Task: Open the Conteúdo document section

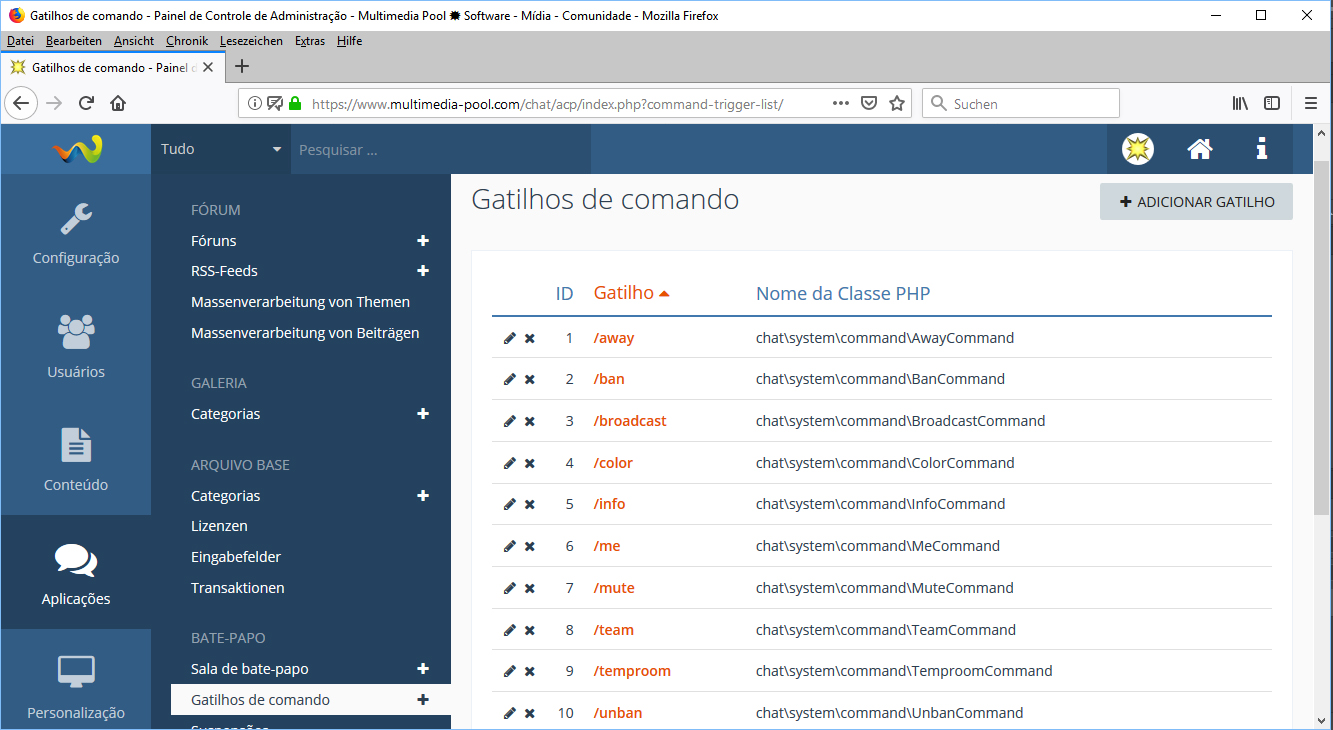Action: (76, 459)
